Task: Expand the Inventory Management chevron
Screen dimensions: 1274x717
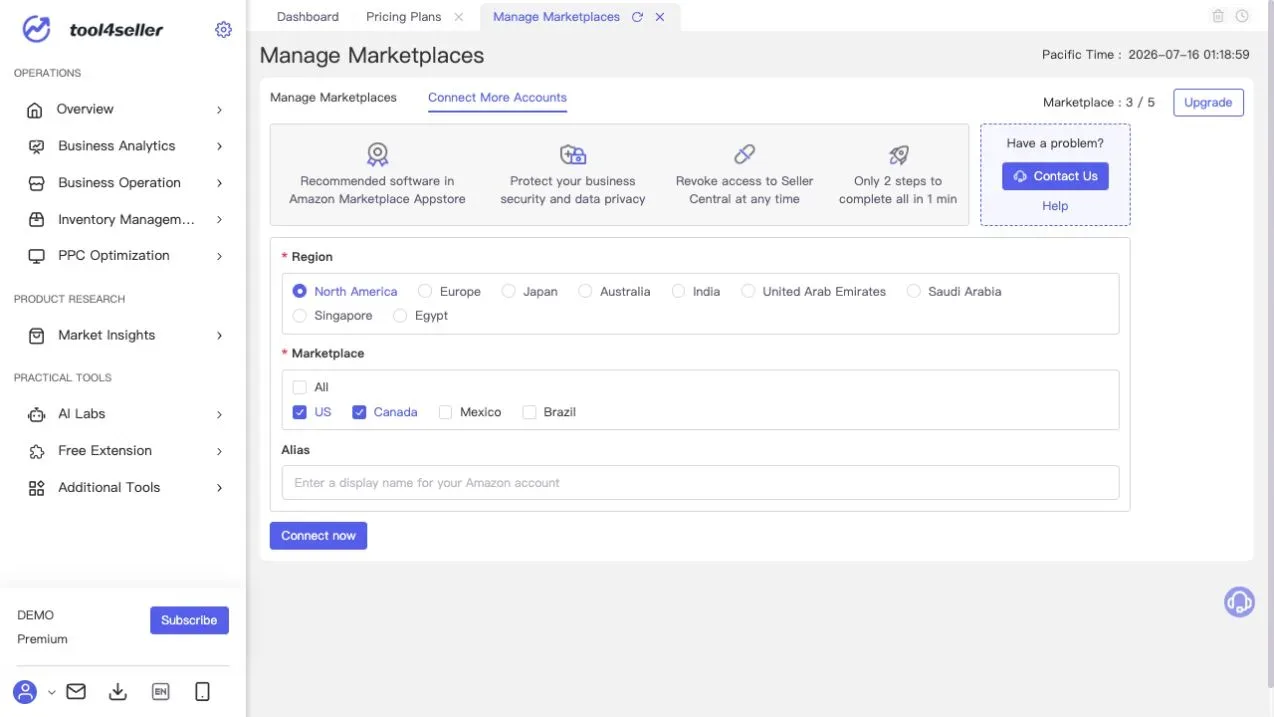Action: click(x=219, y=219)
